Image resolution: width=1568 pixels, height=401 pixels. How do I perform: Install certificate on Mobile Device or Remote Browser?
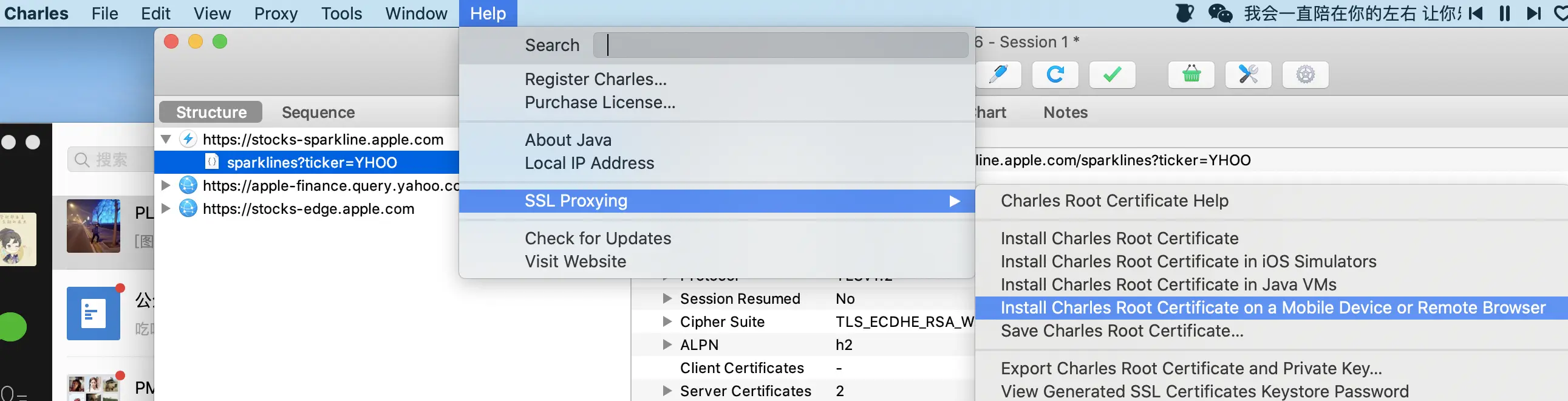click(1272, 308)
